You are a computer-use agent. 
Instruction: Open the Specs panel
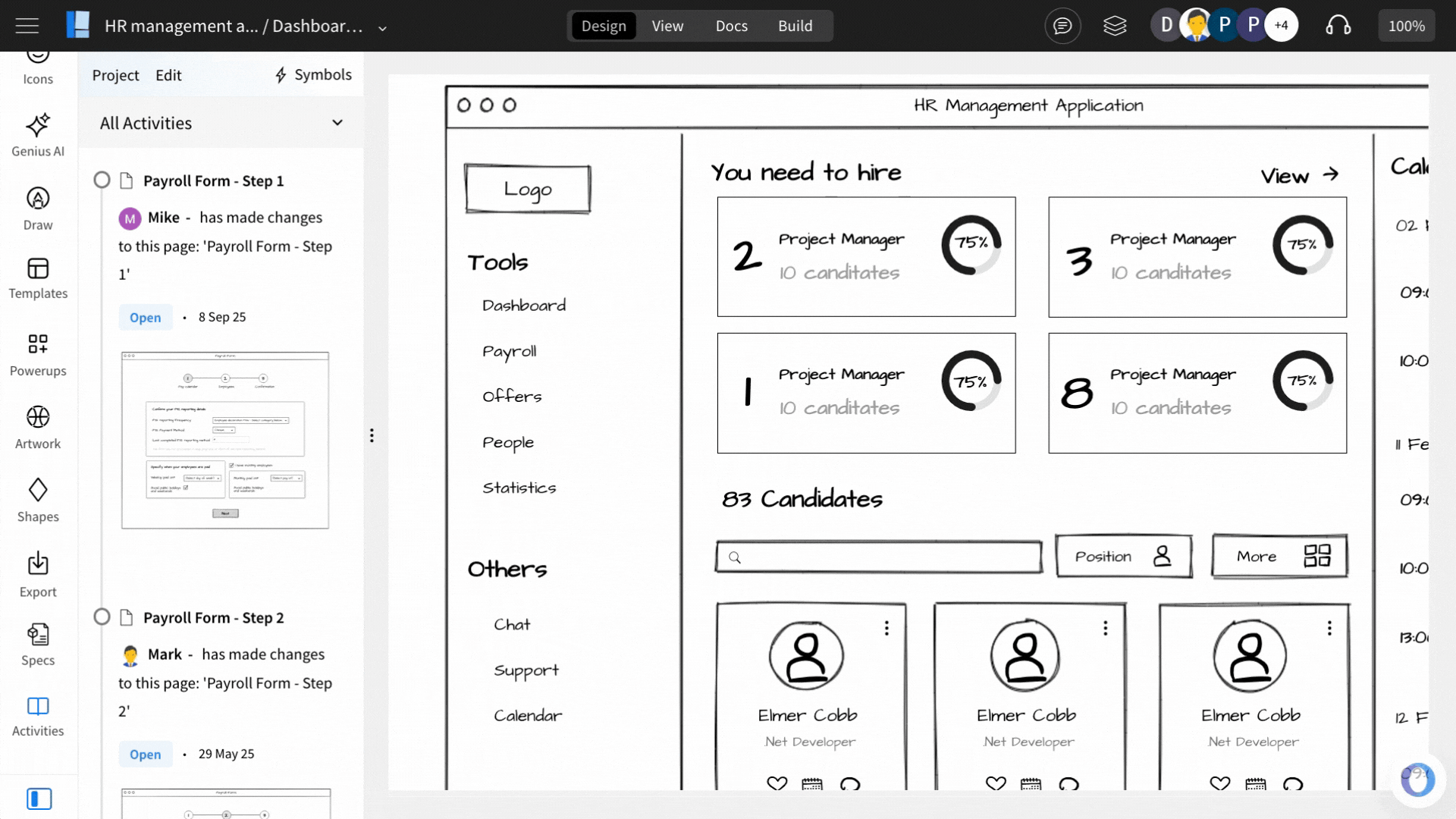pos(38,644)
